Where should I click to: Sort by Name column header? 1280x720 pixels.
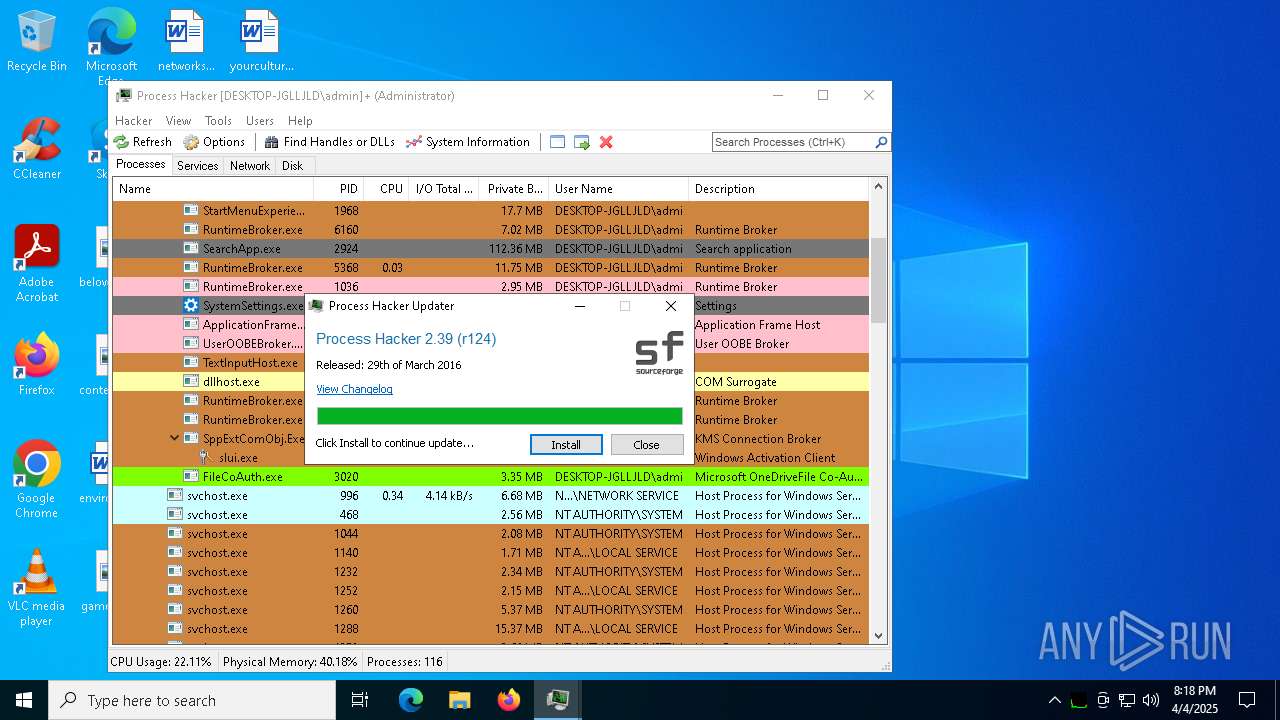coord(213,189)
